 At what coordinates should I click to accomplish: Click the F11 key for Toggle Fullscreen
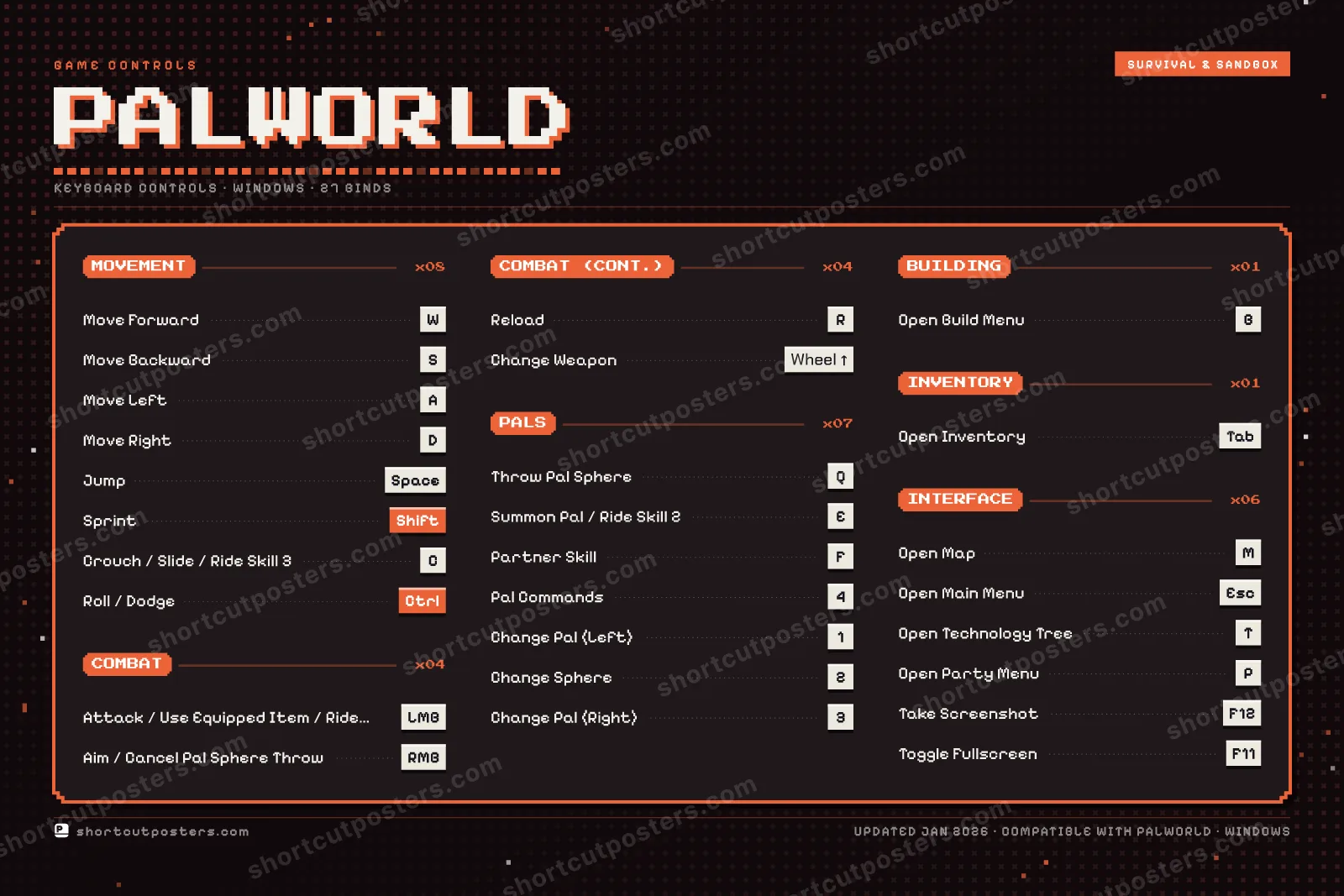[1243, 754]
